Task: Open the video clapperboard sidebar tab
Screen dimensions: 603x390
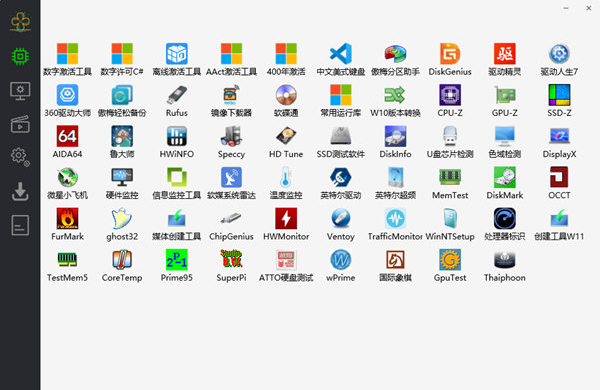Action: [x=20, y=124]
